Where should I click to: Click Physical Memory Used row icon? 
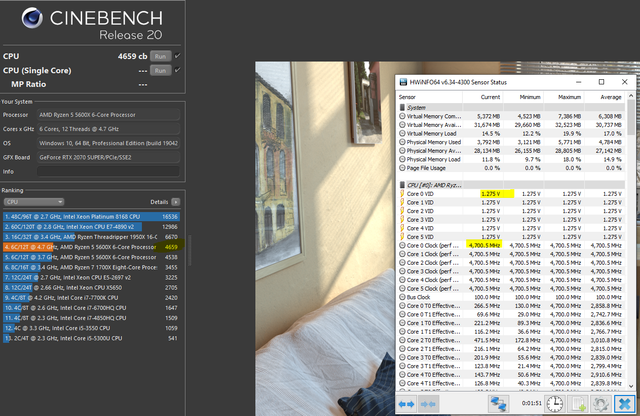(402, 142)
